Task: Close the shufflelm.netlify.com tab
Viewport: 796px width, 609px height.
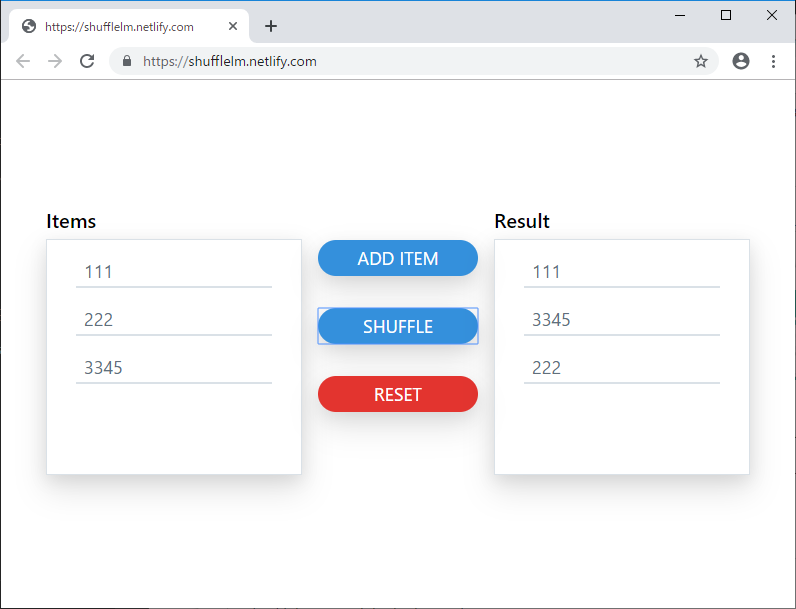Action: tap(233, 26)
